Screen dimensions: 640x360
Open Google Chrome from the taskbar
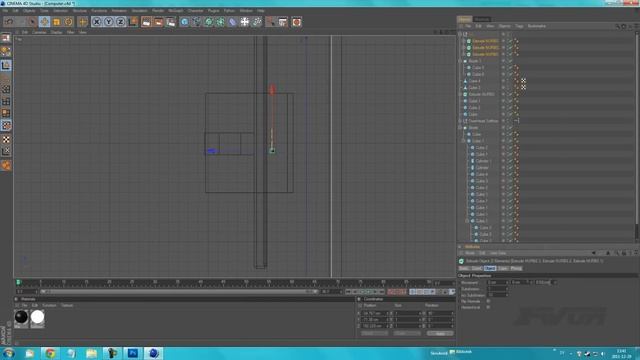point(50,353)
